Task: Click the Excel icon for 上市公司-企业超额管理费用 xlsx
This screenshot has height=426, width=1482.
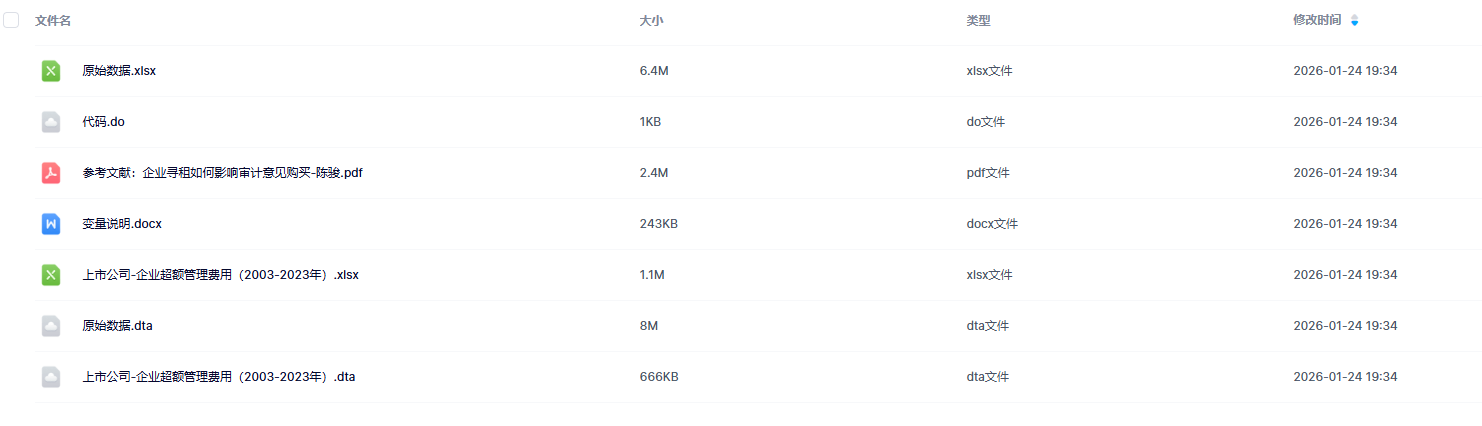Action: tap(51, 275)
